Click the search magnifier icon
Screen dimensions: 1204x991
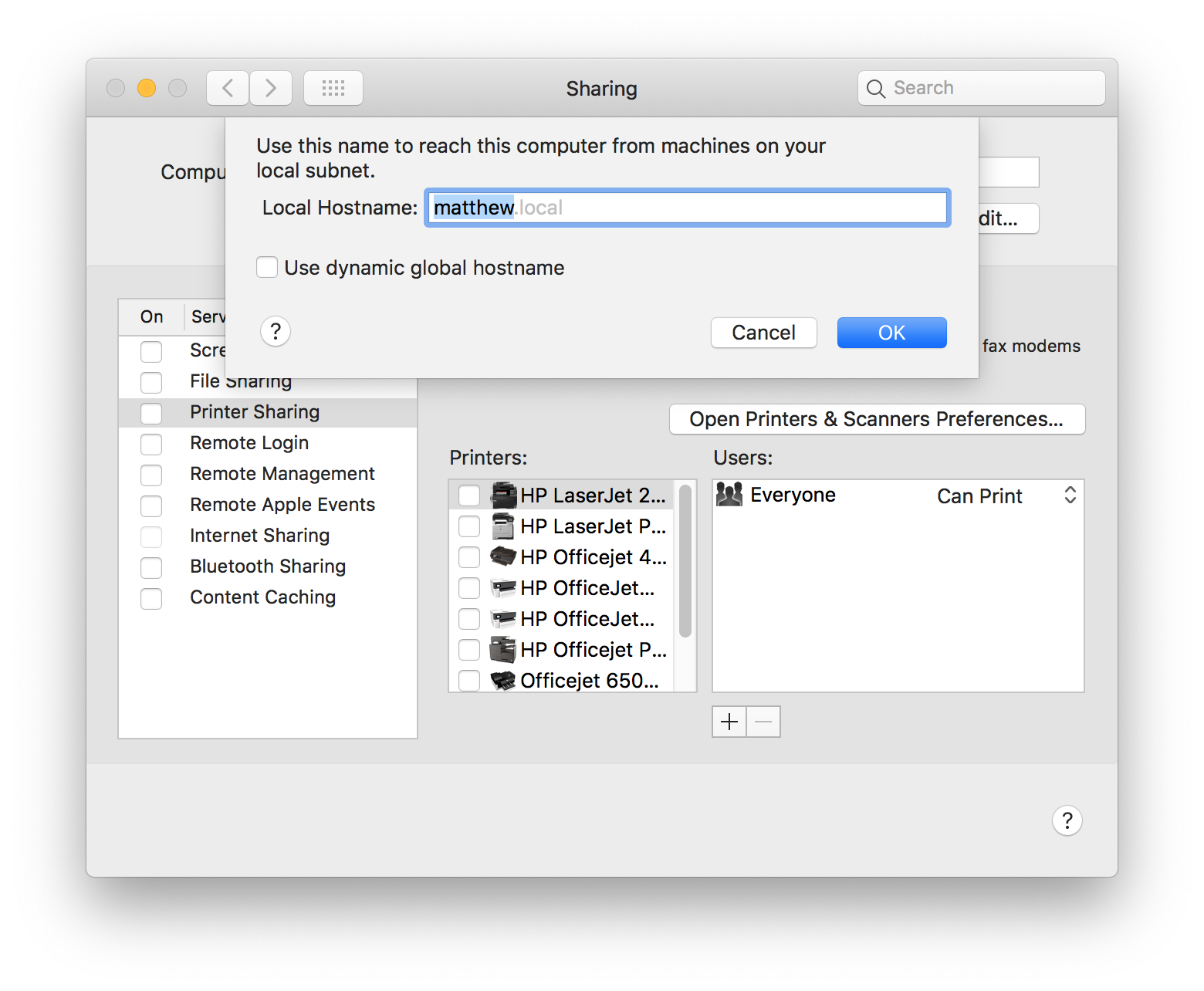tap(875, 89)
